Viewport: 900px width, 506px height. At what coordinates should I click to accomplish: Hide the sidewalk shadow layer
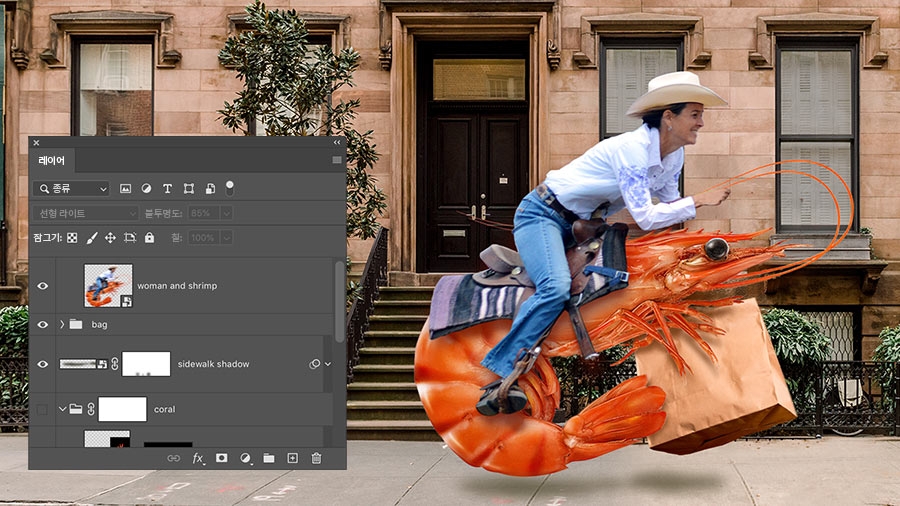tap(42, 364)
